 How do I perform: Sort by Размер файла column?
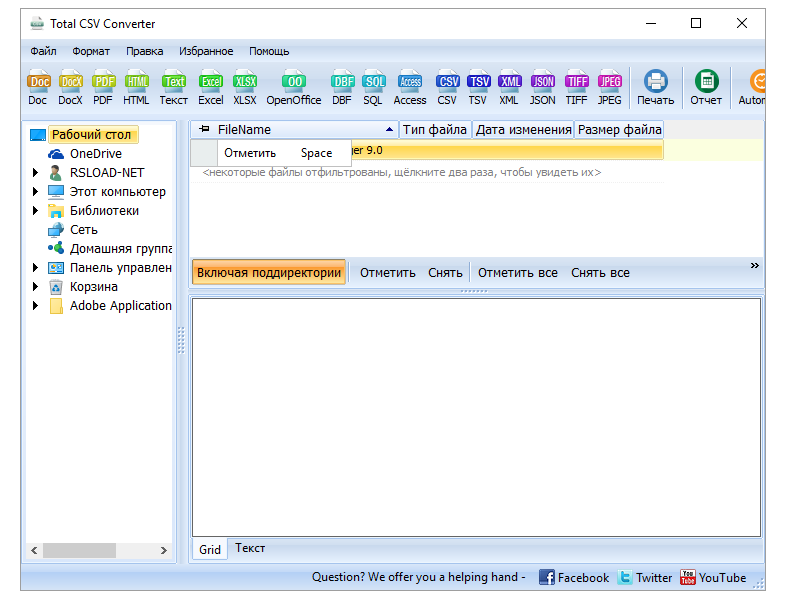click(x=619, y=130)
